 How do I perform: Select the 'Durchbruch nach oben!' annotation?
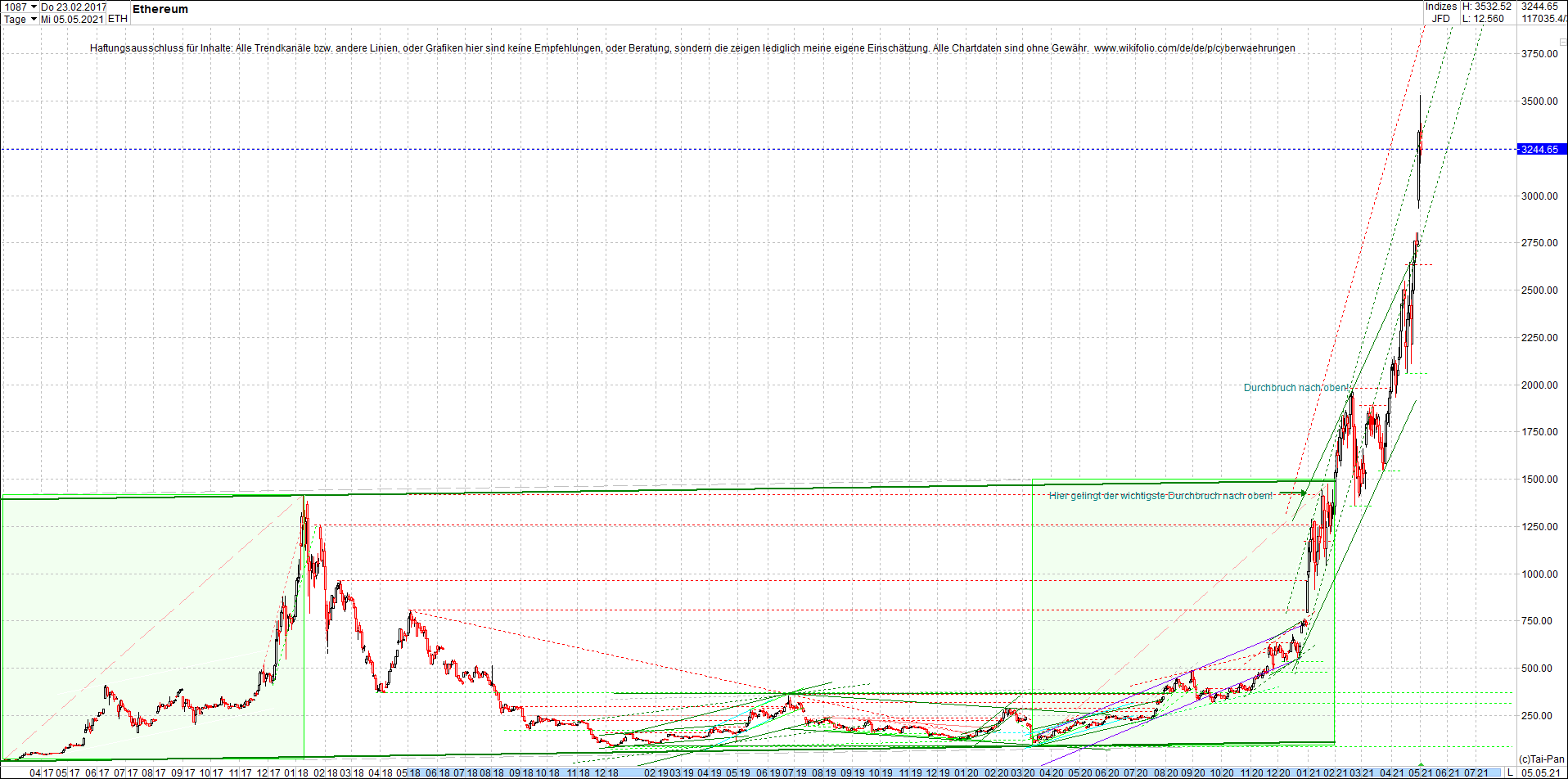[1296, 388]
